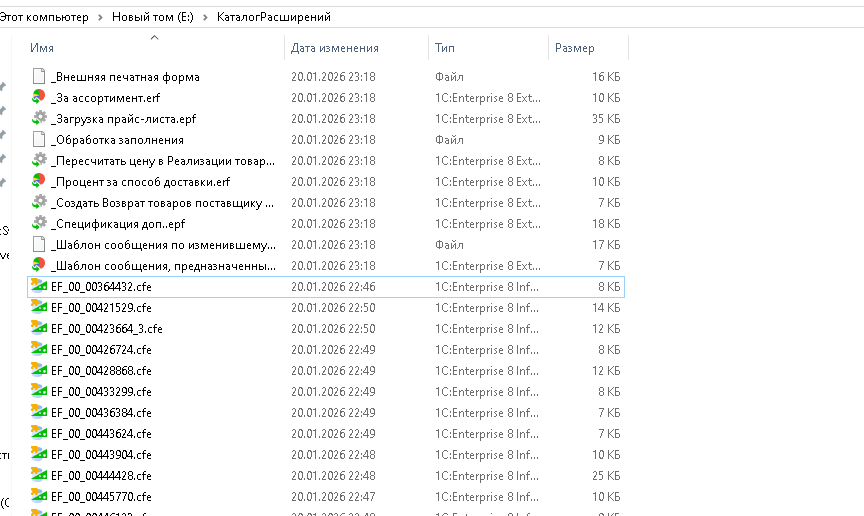Click the icon of _За ассортимент.erf
The height and width of the screenshot is (516, 864).
tap(39, 98)
